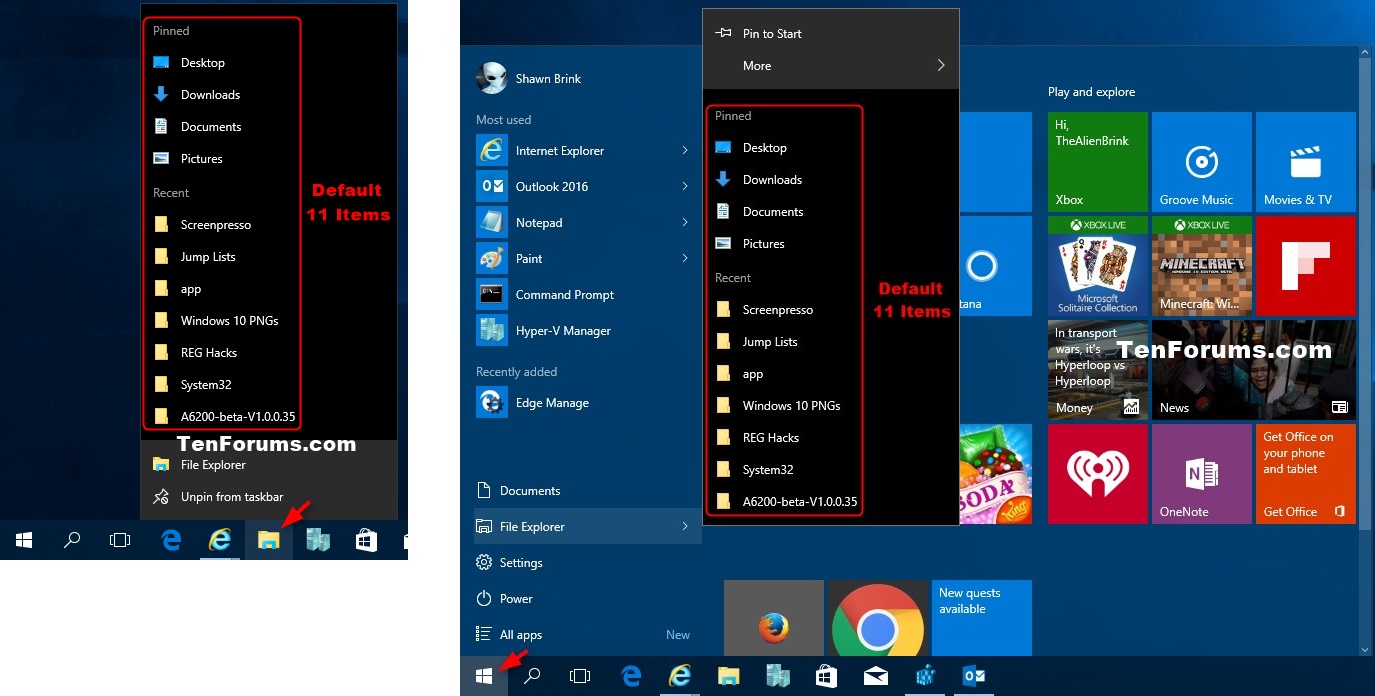
Task: Expand the File Explorer arrow in the Start menu
Action: [x=685, y=526]
